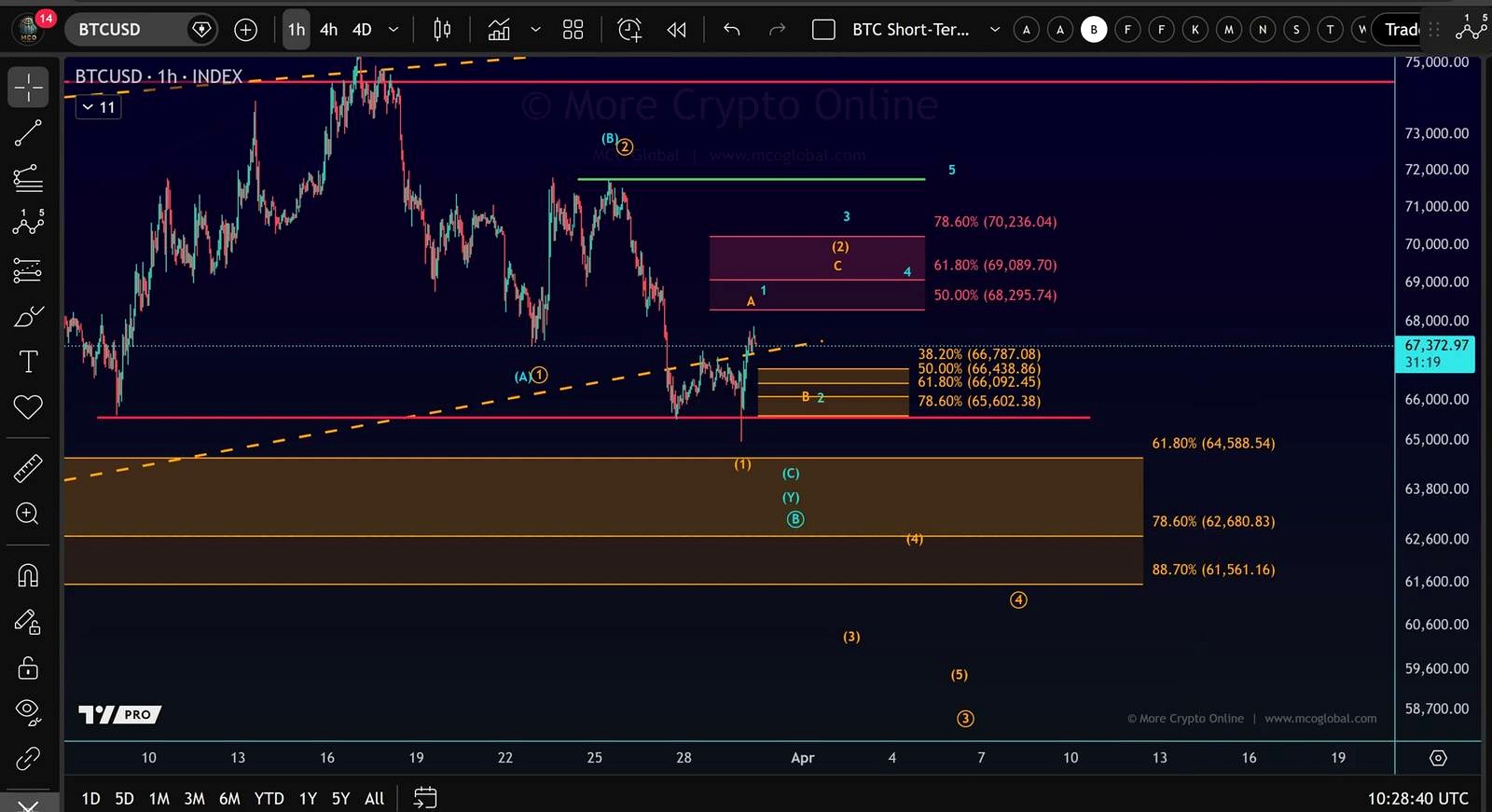Select the trend line drawing tool
The image size is (1492, 812).
point(28,133)
